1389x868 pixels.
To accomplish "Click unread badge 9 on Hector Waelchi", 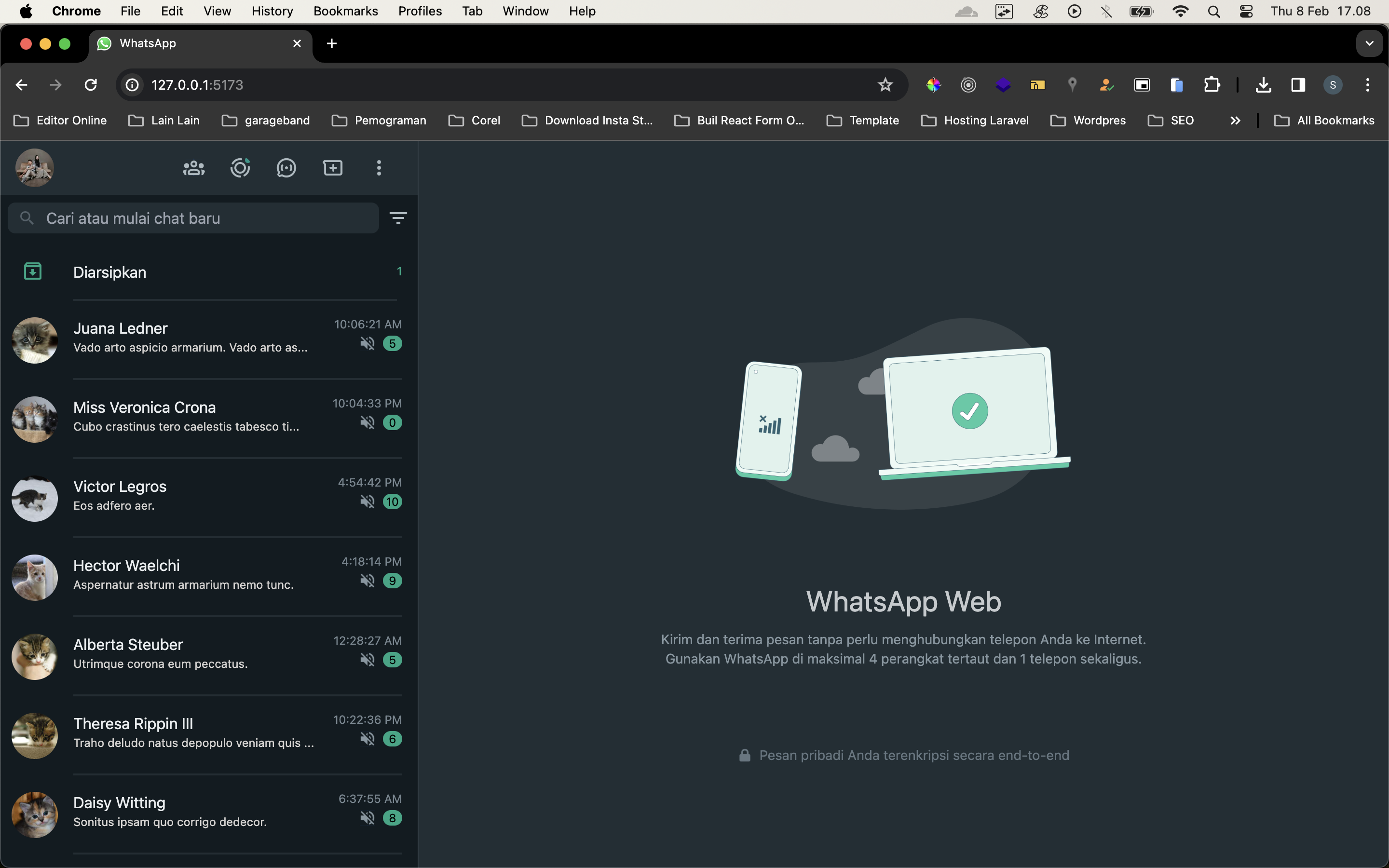I will tap(392, 581).
